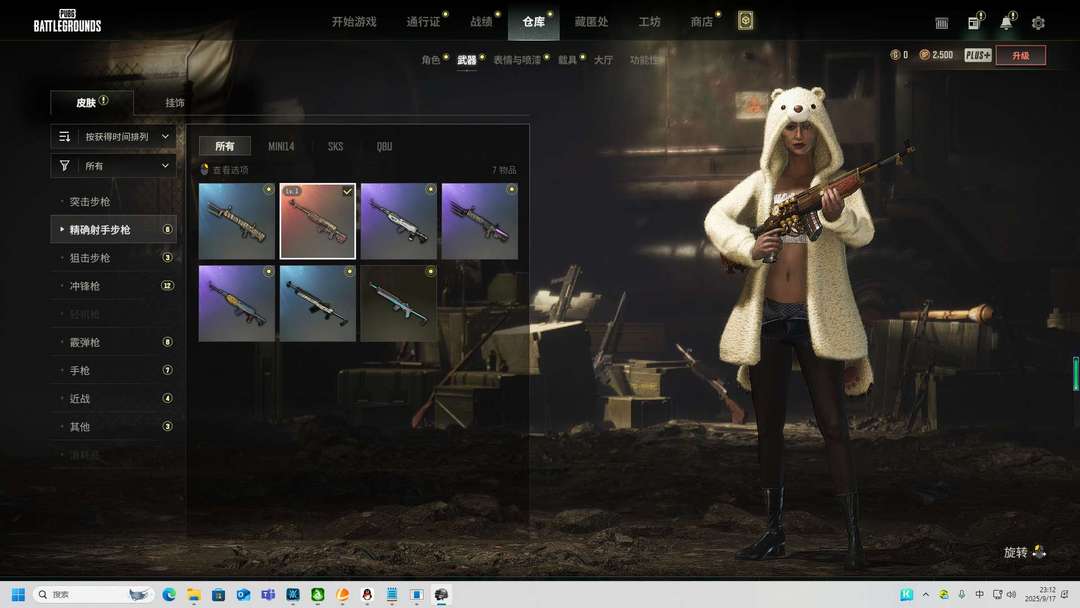Image resolution: width=1080 pixels, height=608 pixels.
Task: Click the G-Coin balance 2,500
Action: [936, 55]
